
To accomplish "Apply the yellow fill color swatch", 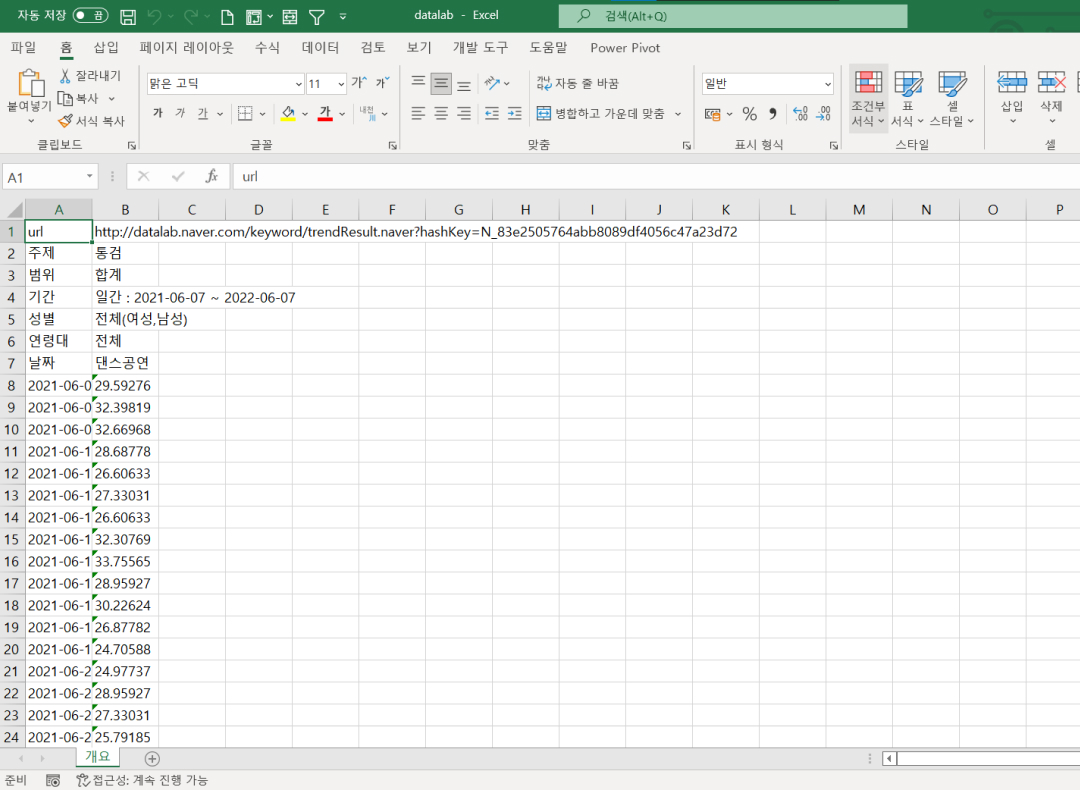I will [288, 114].
